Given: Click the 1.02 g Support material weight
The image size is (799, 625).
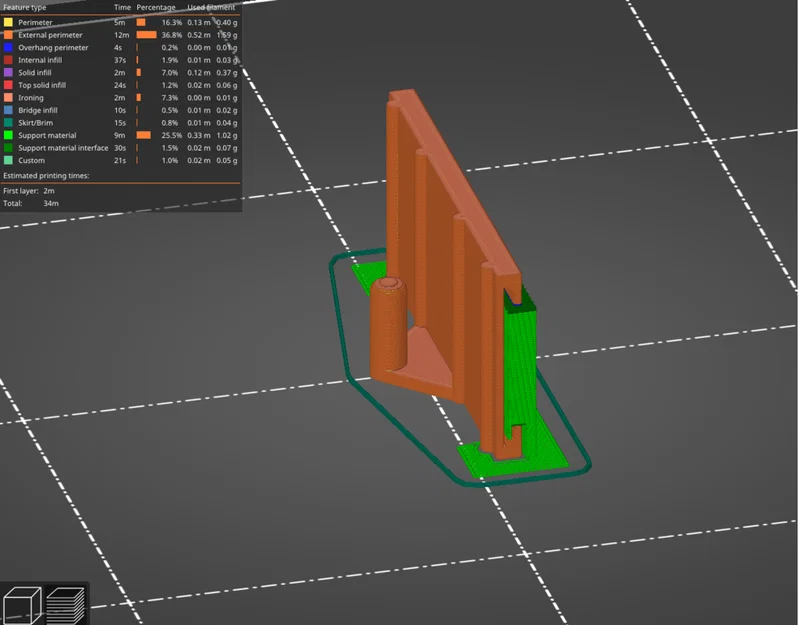Looking at the screenshot, I should point(227,135).
